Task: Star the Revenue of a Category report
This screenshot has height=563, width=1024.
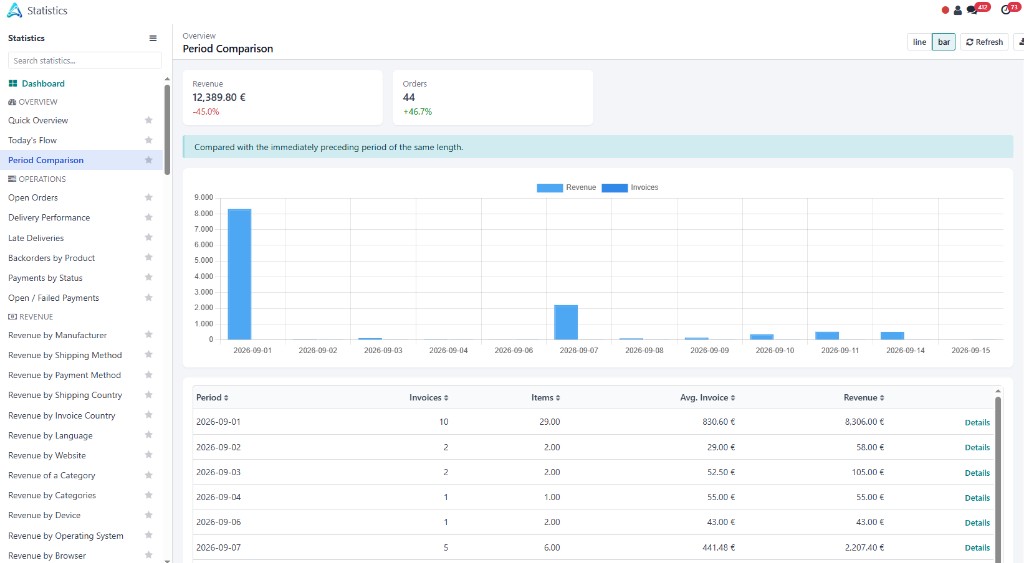Action: pos(148,475)
